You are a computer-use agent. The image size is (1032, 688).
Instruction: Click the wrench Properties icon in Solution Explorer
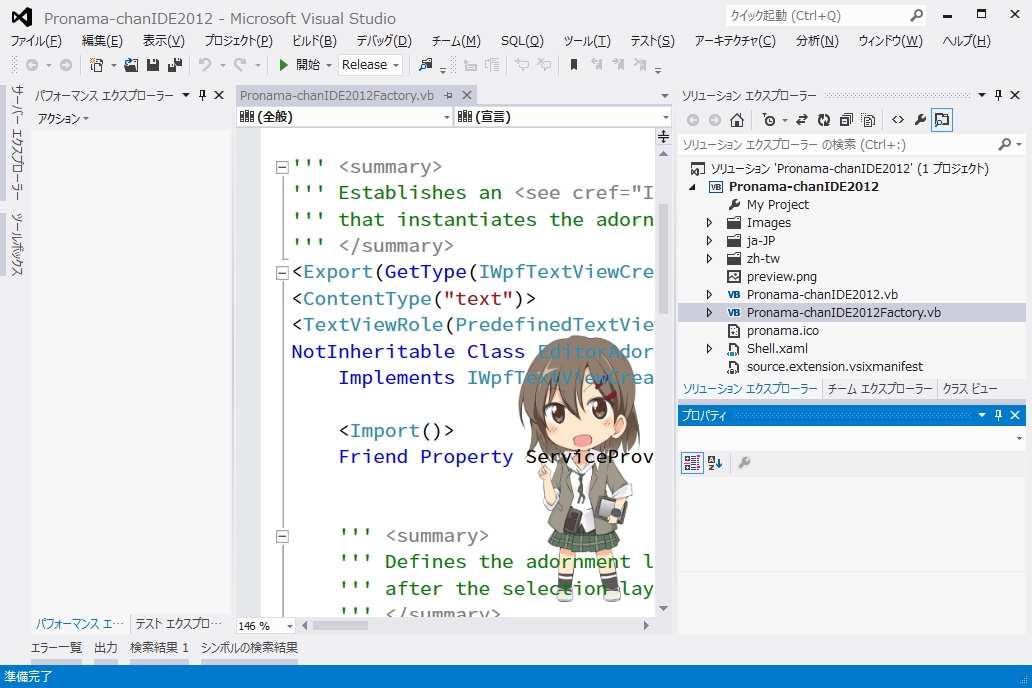920,120
